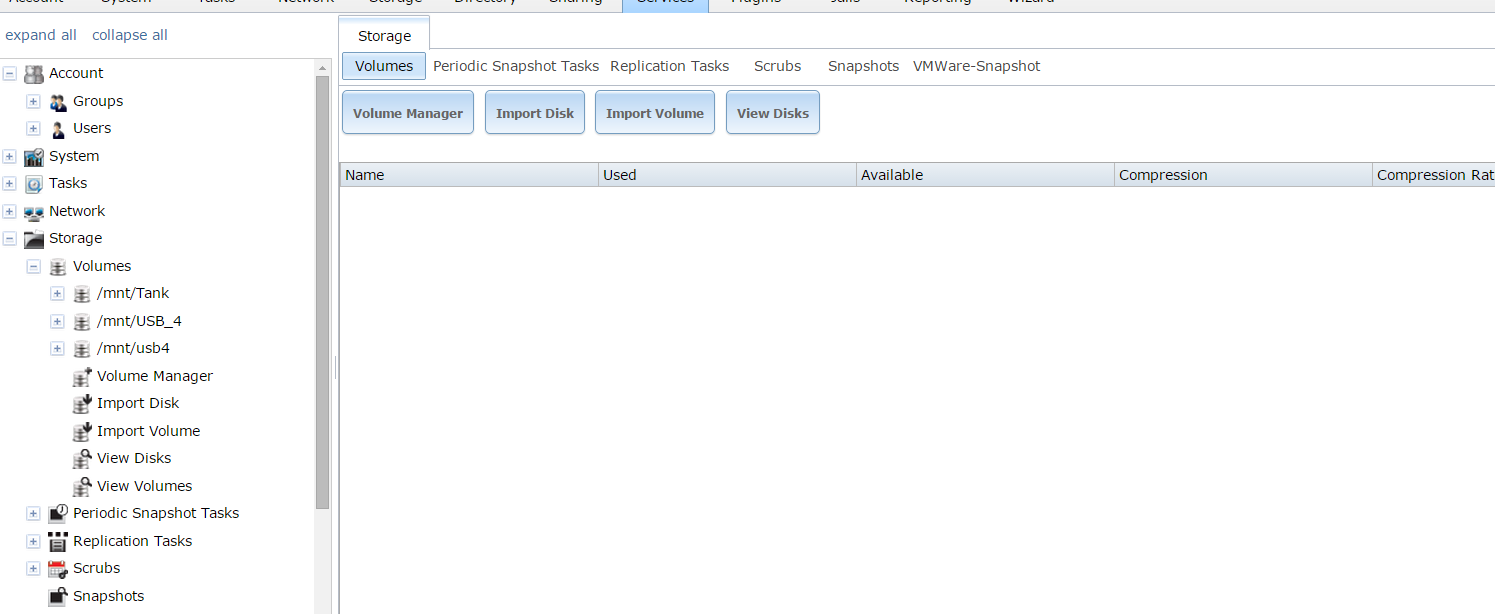This screenshot has width=1495, height=614.
Task: Click the Import Volume button
Action: click(655, 112)
